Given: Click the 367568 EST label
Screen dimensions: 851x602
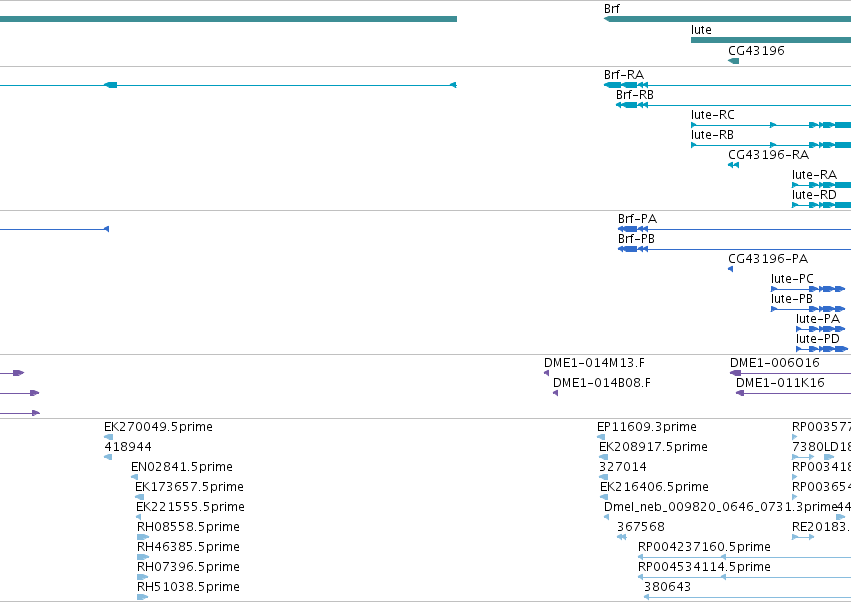Looking at the screenshot, I should (x=640, y=527).
